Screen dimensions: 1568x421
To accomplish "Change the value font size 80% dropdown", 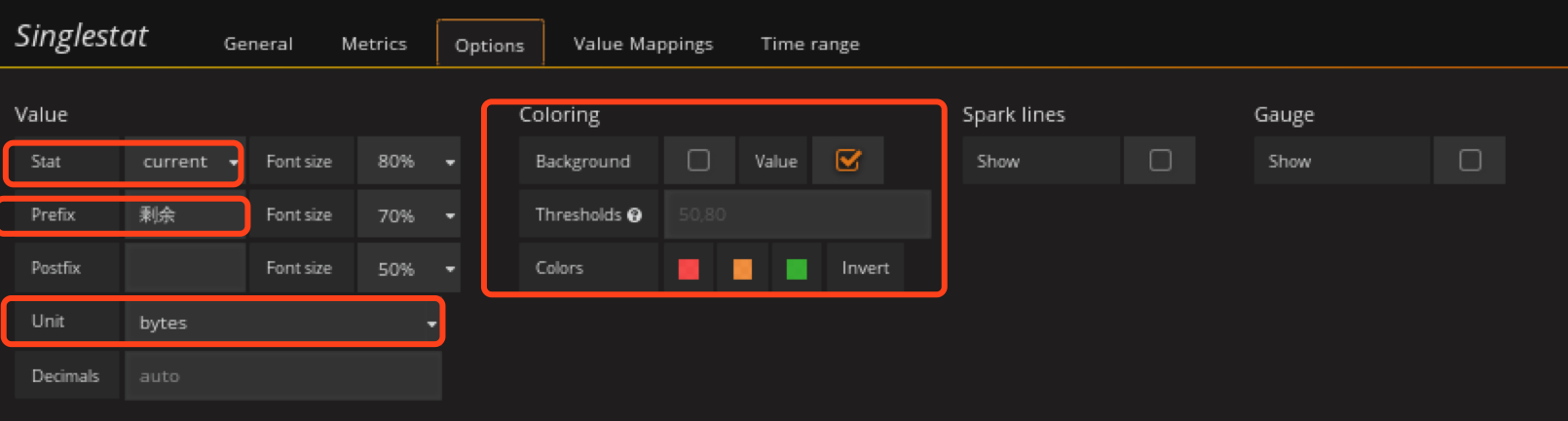I will (x=409, y=162).
